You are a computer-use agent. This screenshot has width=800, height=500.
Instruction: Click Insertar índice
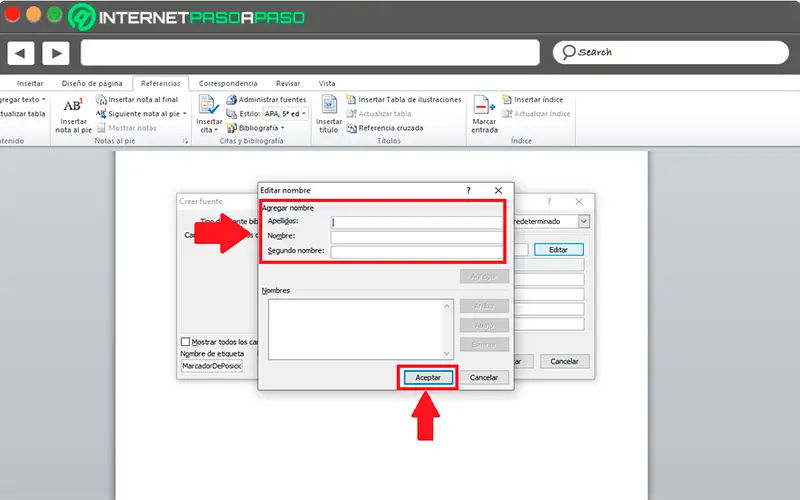(533, 99)
